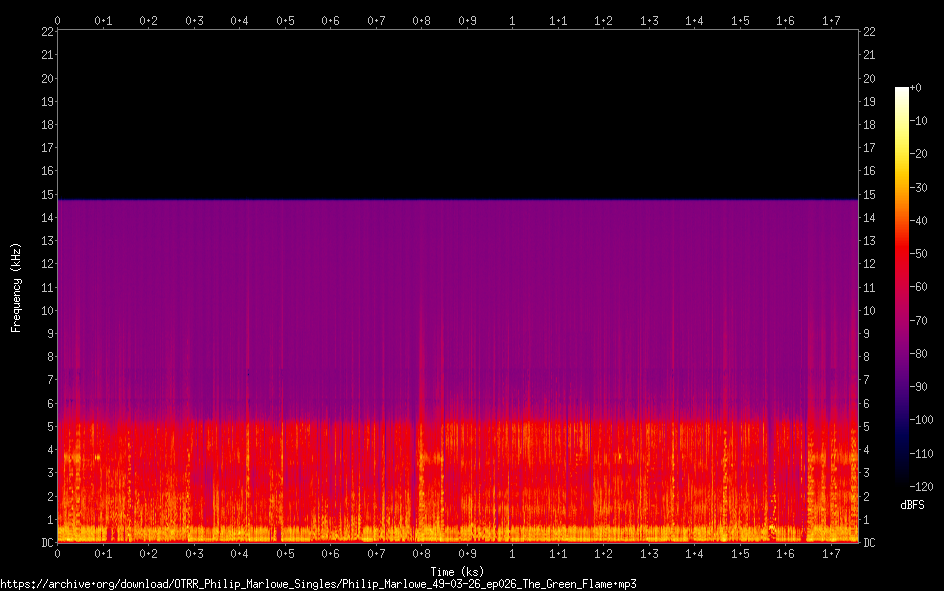944x591 pixels.
Task: Click the black empty region above 15 kHz
Action: [x=457, y=110]
